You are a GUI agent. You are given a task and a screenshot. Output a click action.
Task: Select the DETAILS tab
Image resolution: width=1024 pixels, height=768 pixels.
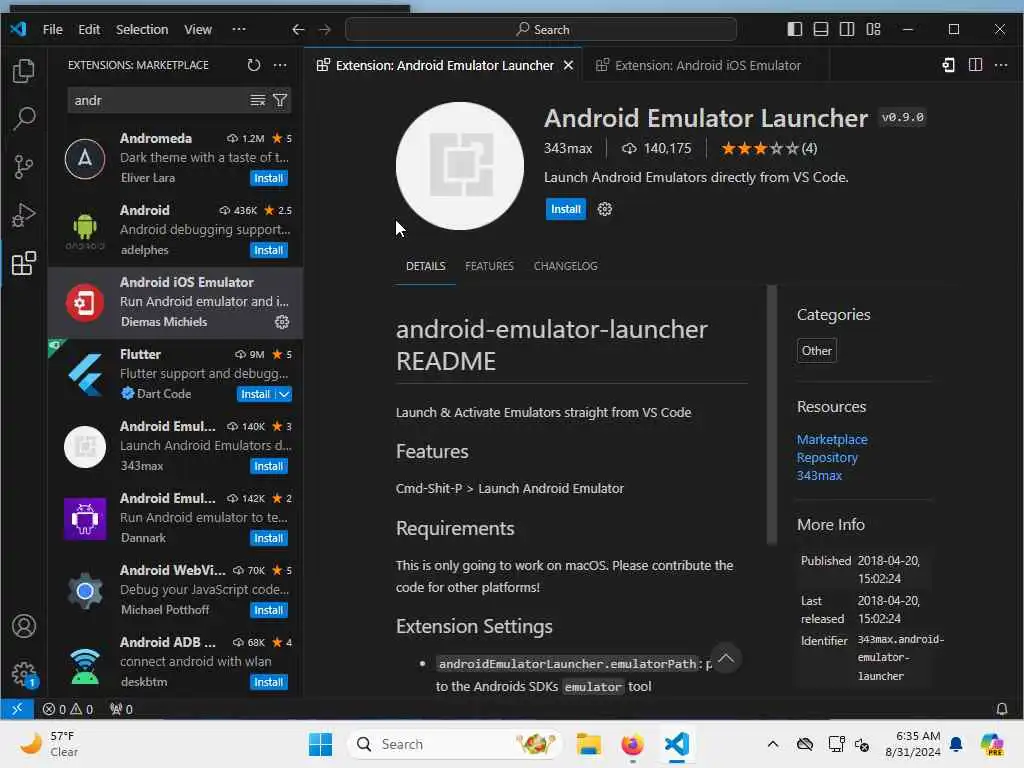pyautogui.click(x=425, y=266)
